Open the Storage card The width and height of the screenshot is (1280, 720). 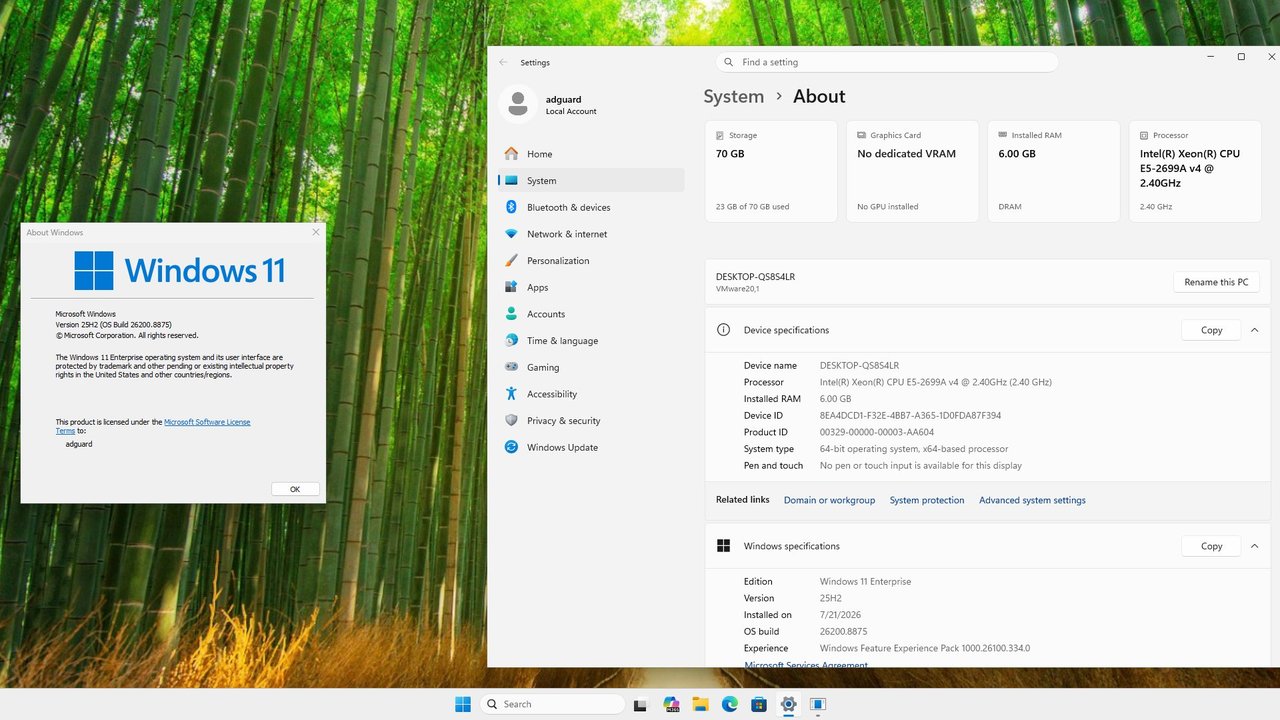771,171
